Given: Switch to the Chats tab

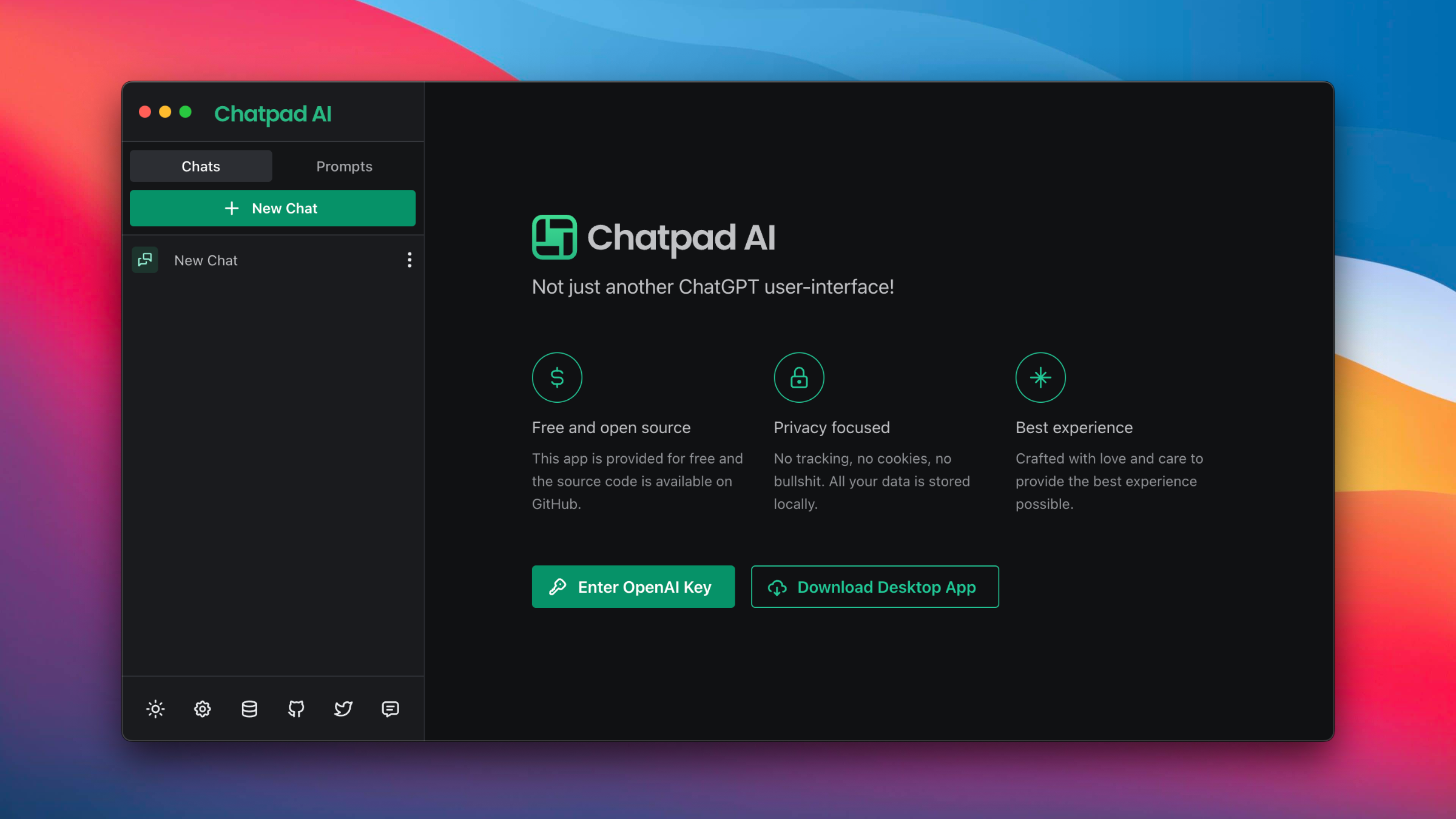Looking at the screenshot, I should click(200, 166).
